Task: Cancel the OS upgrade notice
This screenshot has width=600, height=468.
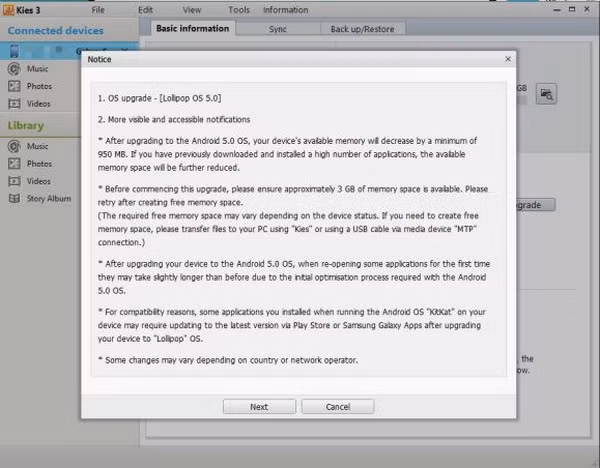Action: click(337, 407)
